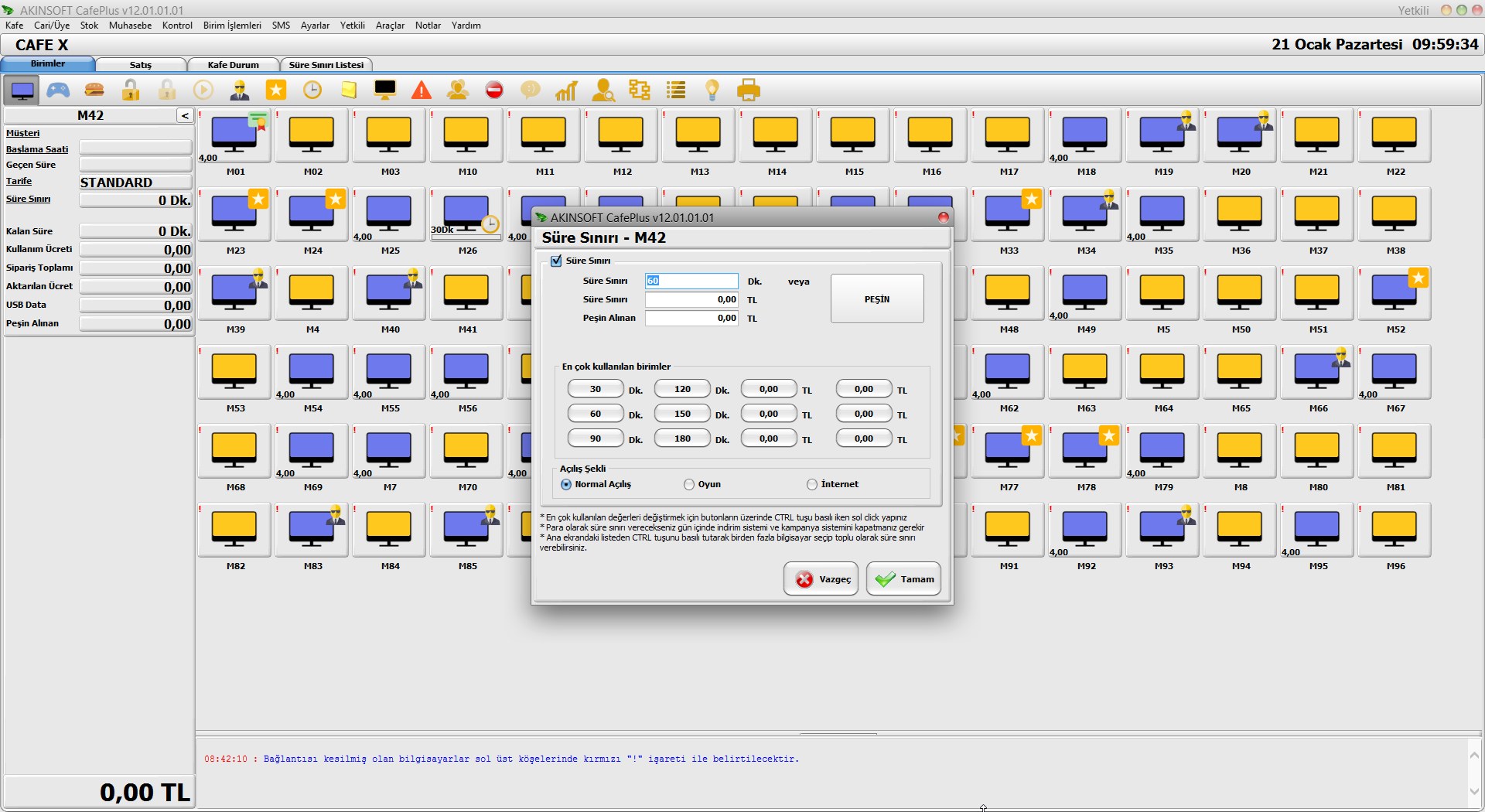
Task: Choose the 180 Dk. preset button
Action: click(682, 438)
